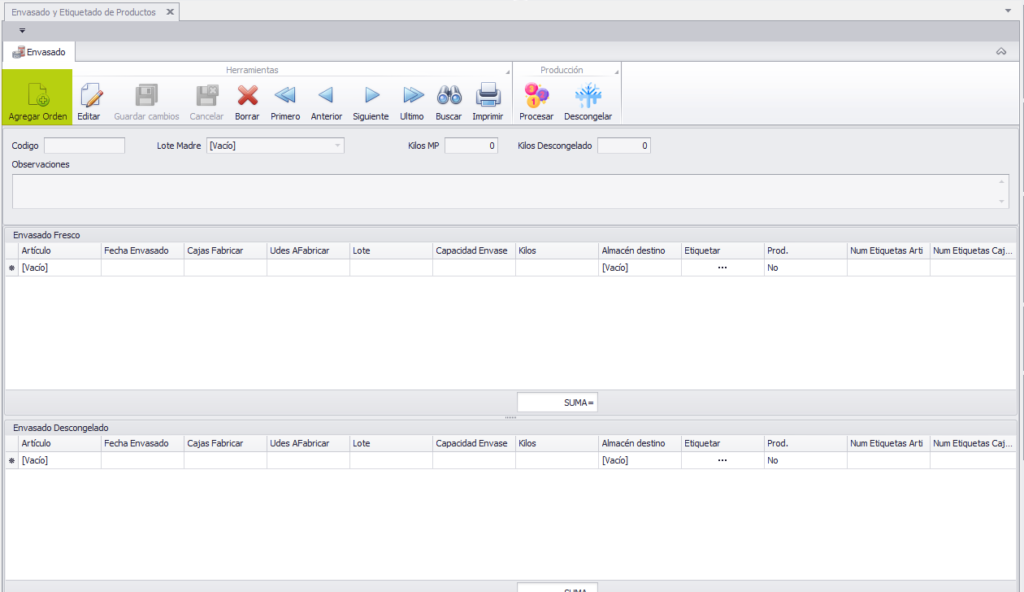Click Num Etiquetas Arti header in Envasado Fresco
The height and width of the screenshot is (592, 1024).
click(889, 250)
